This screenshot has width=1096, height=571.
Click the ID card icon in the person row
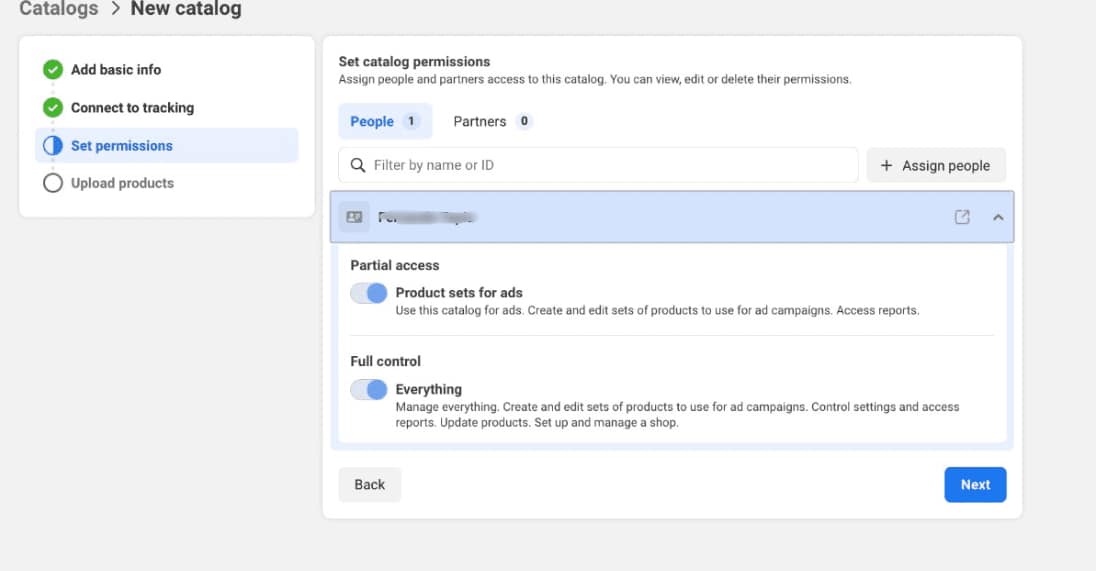[x=354, y=217]
